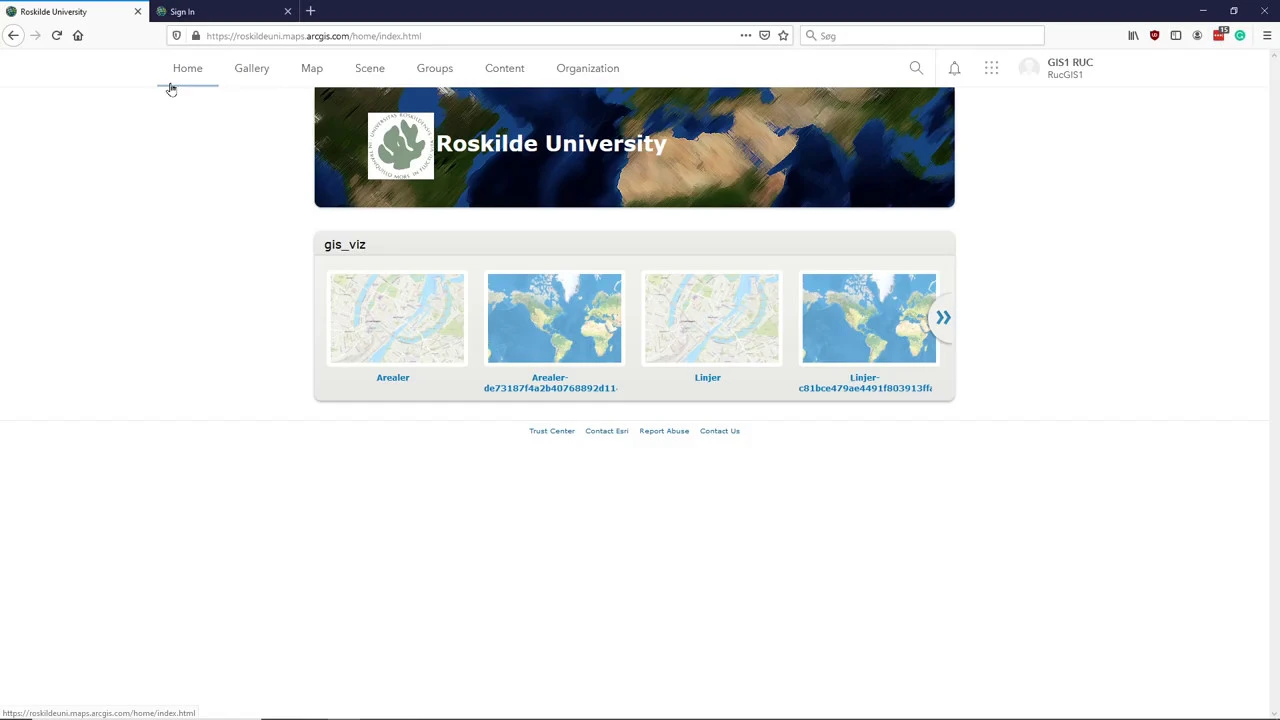This screenshot has height=720, width=1280.
Task: Click the GIS1 RUC username text
Action: 1070,62
